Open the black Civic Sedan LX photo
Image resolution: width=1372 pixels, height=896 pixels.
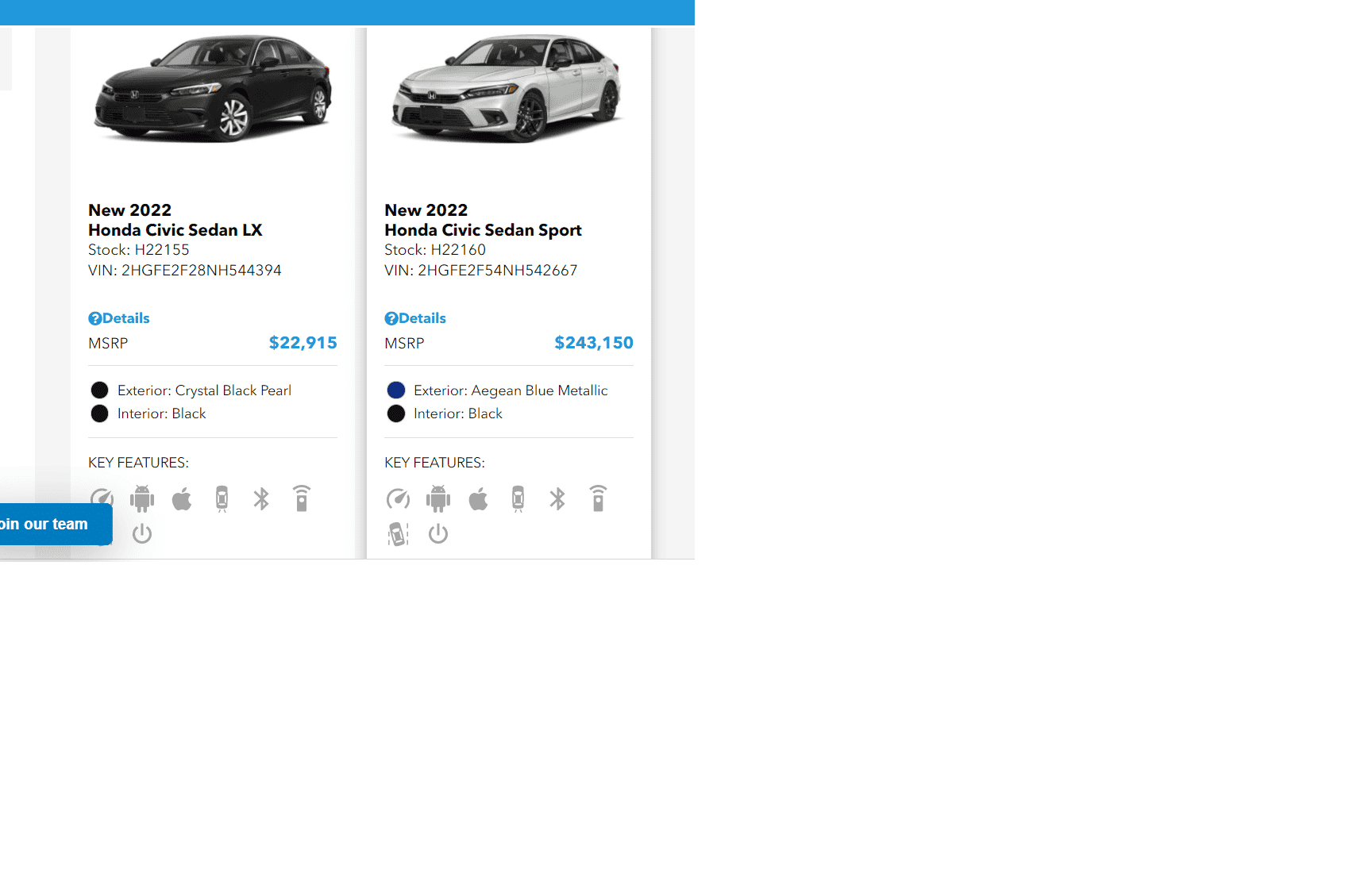pos(213,89)
